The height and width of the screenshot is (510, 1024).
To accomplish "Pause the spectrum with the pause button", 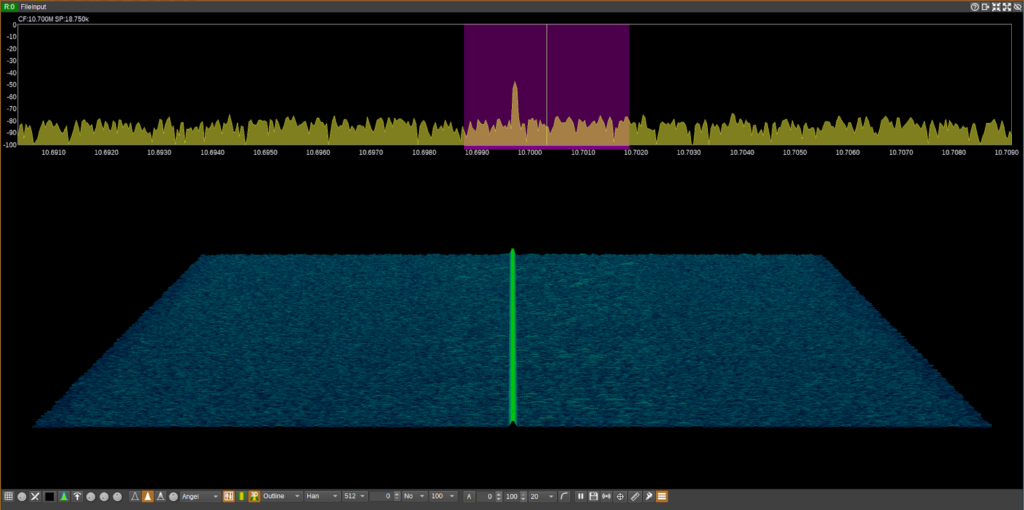I will [x=580, y=496].
